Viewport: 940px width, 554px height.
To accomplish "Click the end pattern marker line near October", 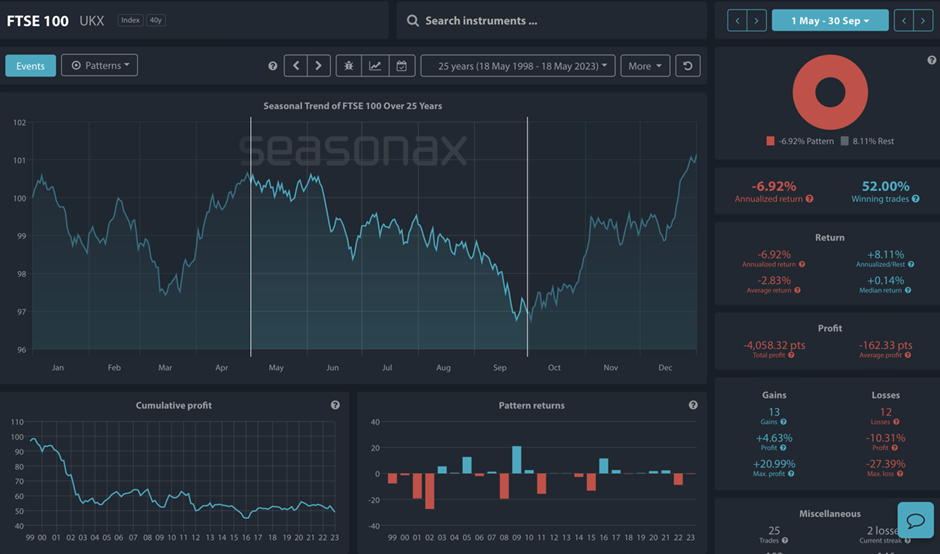I will tap(528, 237).
